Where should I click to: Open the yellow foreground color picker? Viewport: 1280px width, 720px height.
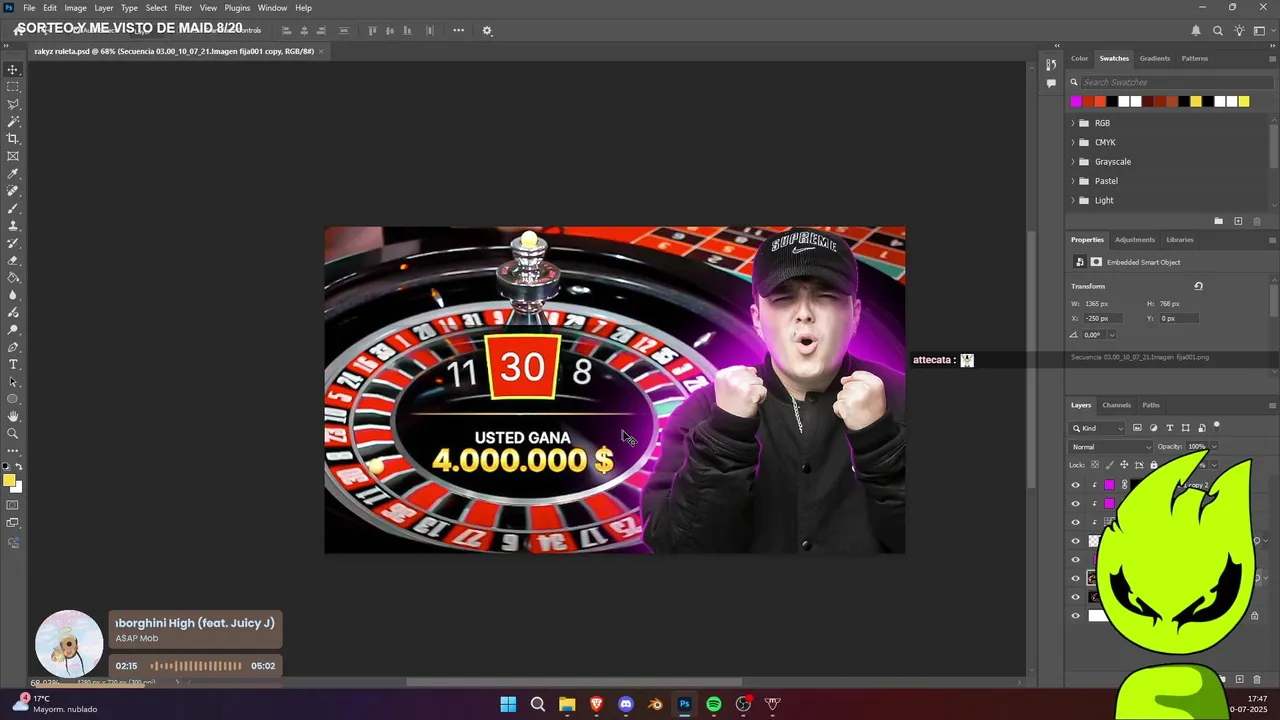[9, 481]
